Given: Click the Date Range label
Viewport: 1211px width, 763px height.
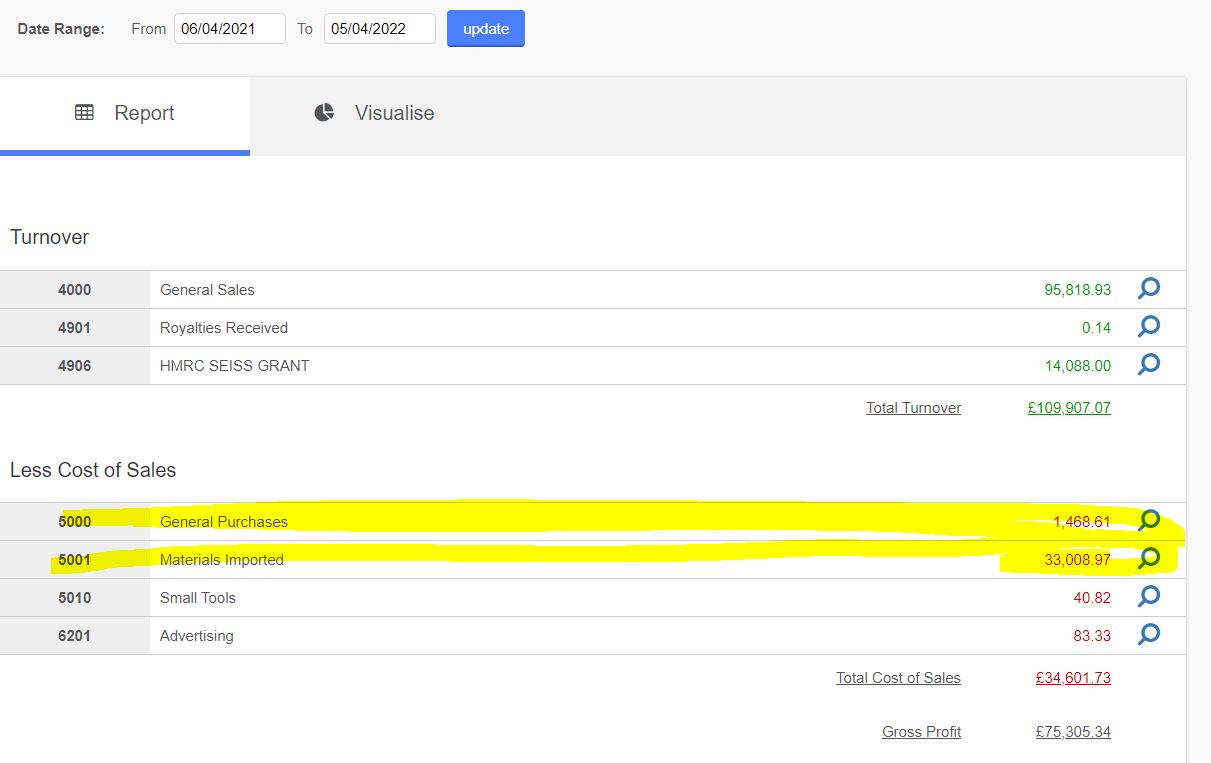Looking at the screenshot, I should tap(61, 29).
